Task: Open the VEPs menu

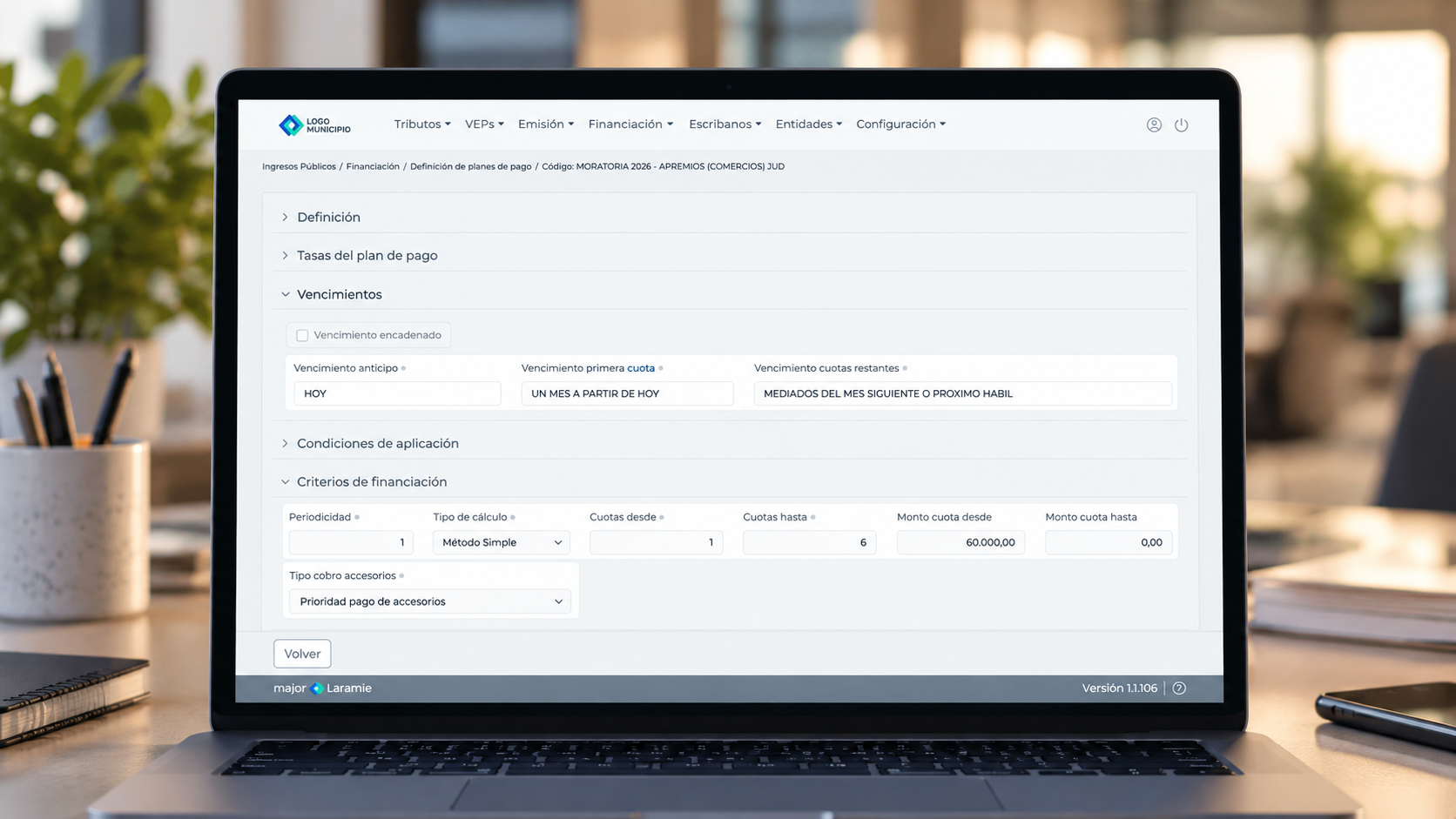Action: pos(484,124)
